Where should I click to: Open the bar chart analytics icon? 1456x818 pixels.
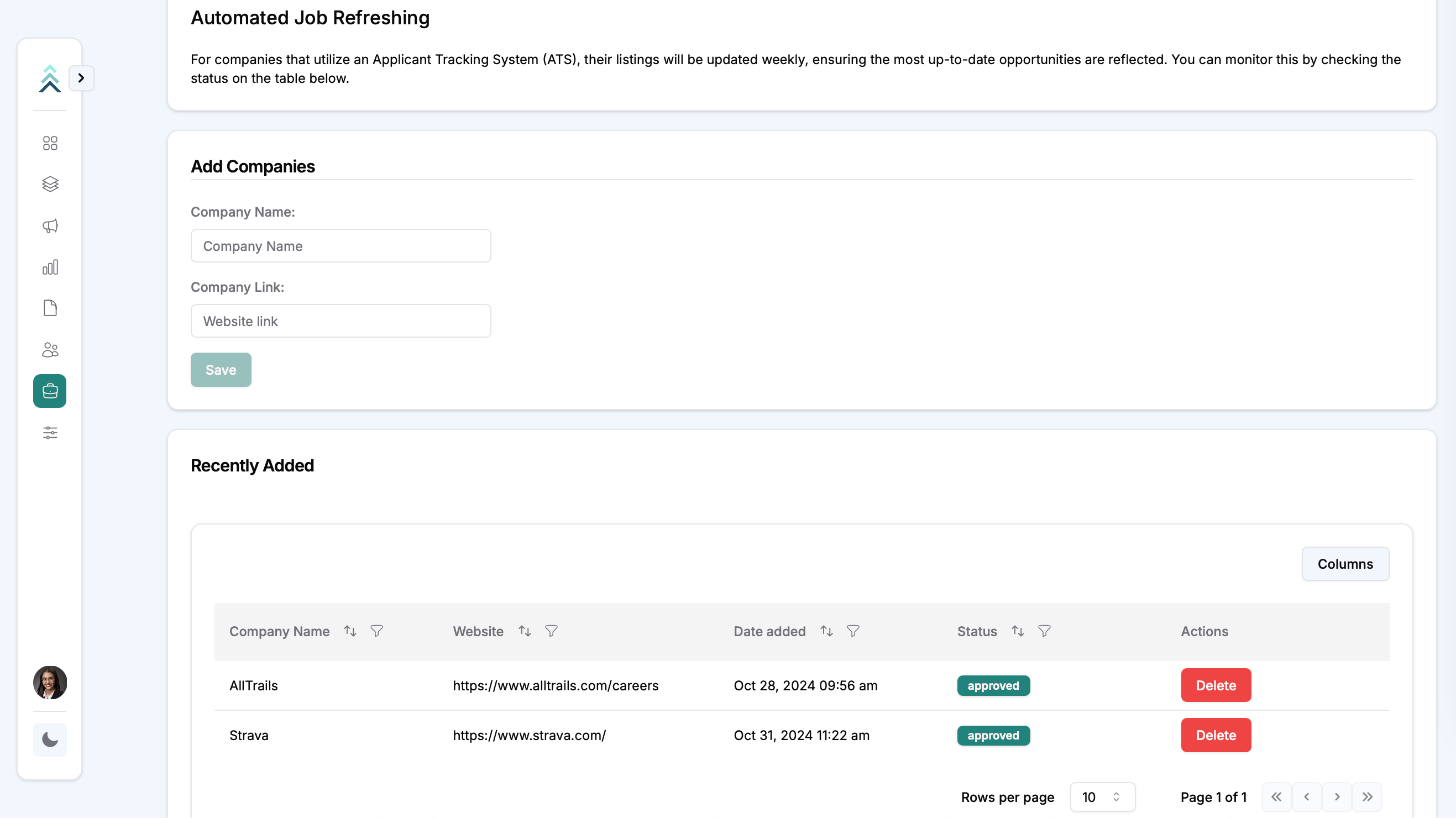click(50, 267)
